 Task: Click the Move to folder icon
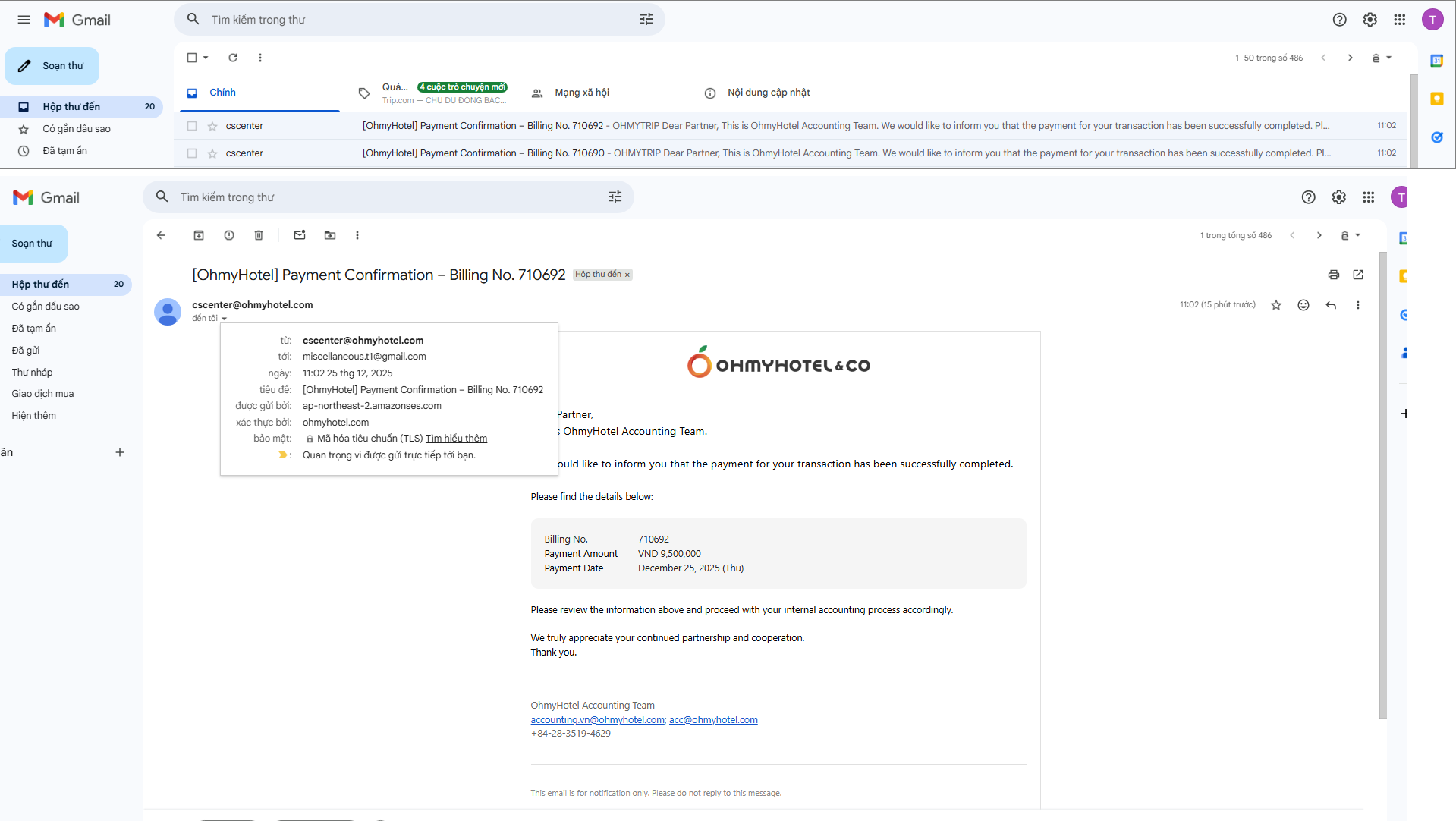click(x=330, y=235)
